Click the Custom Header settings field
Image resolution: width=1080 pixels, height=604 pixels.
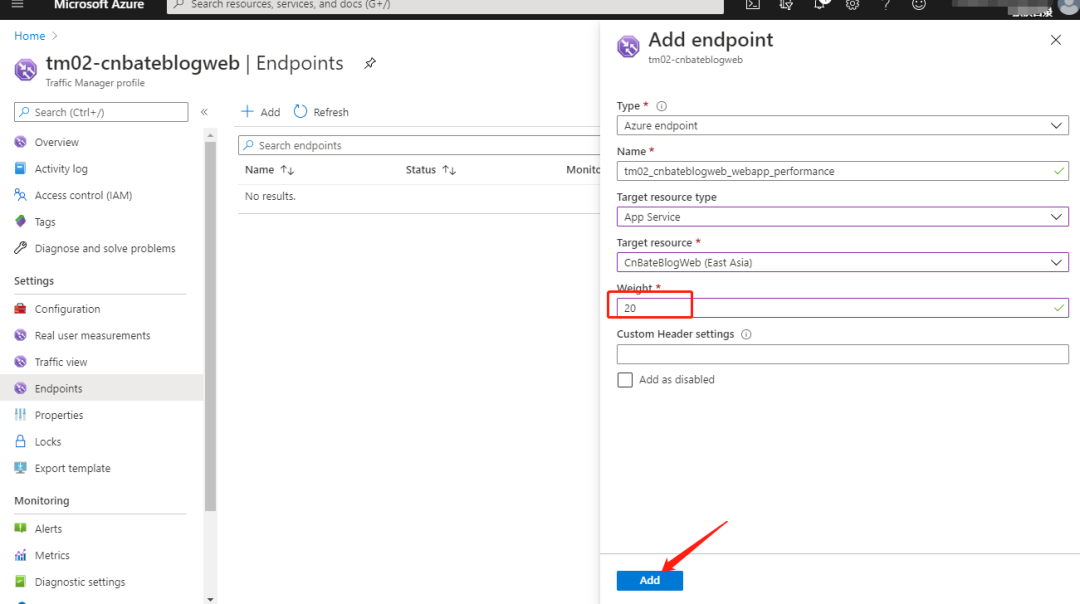842,354
